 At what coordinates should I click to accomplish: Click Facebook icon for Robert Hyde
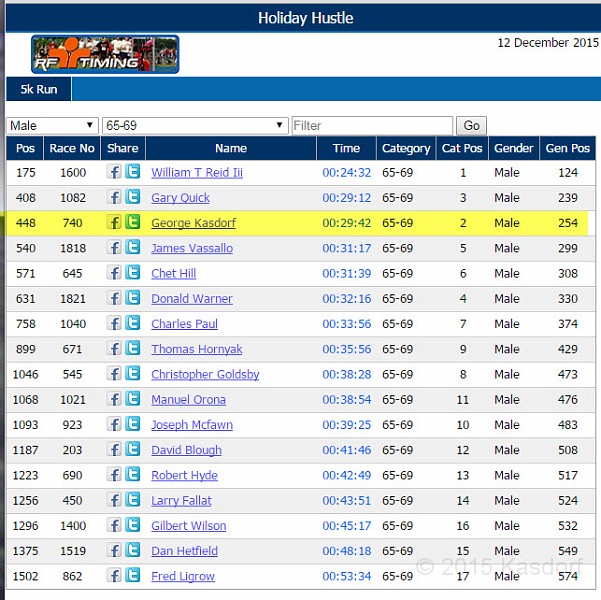point(114,475)
